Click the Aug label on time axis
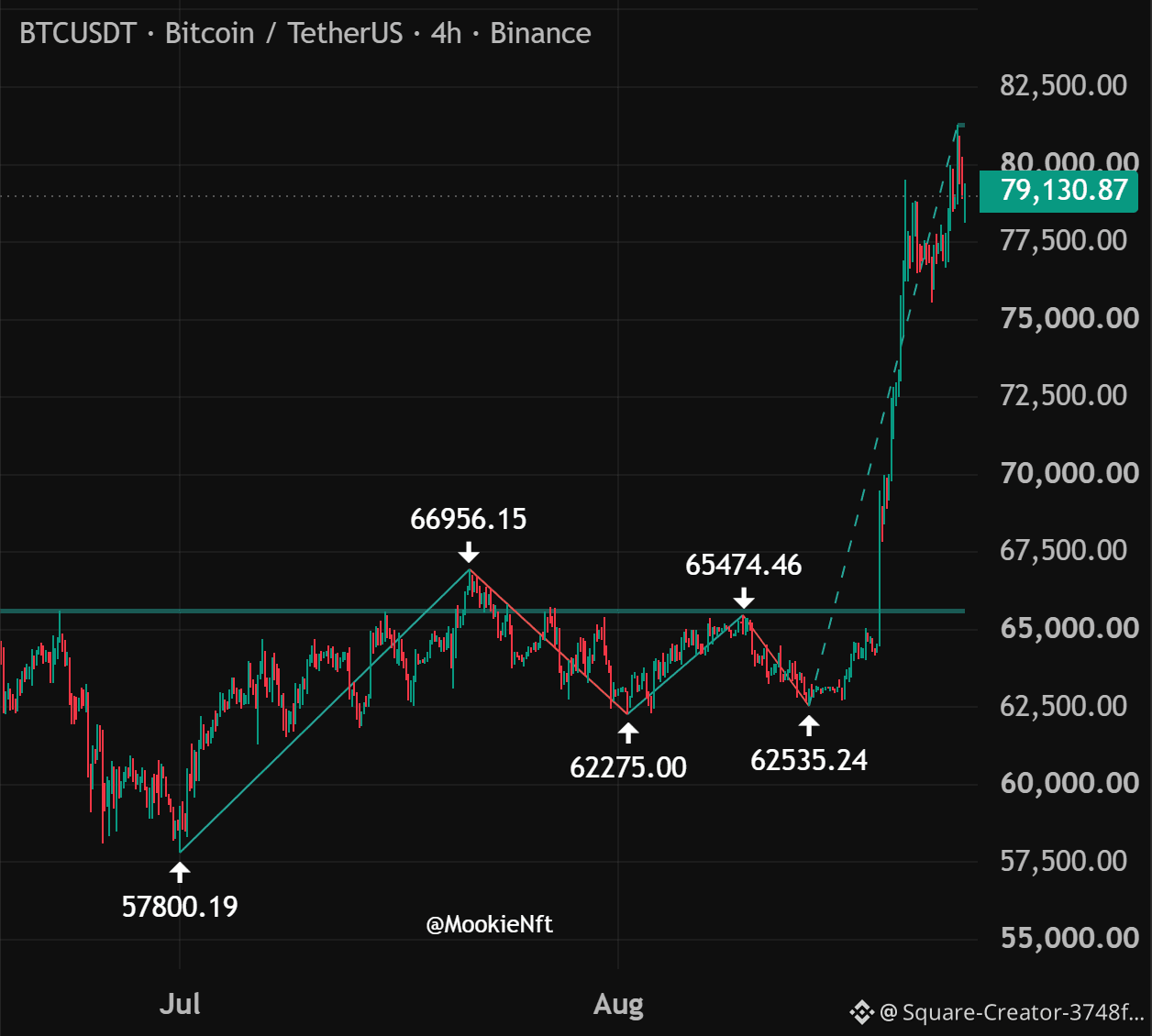The height and width of the screenshot is (1036, 1152). click(618, 1005)
